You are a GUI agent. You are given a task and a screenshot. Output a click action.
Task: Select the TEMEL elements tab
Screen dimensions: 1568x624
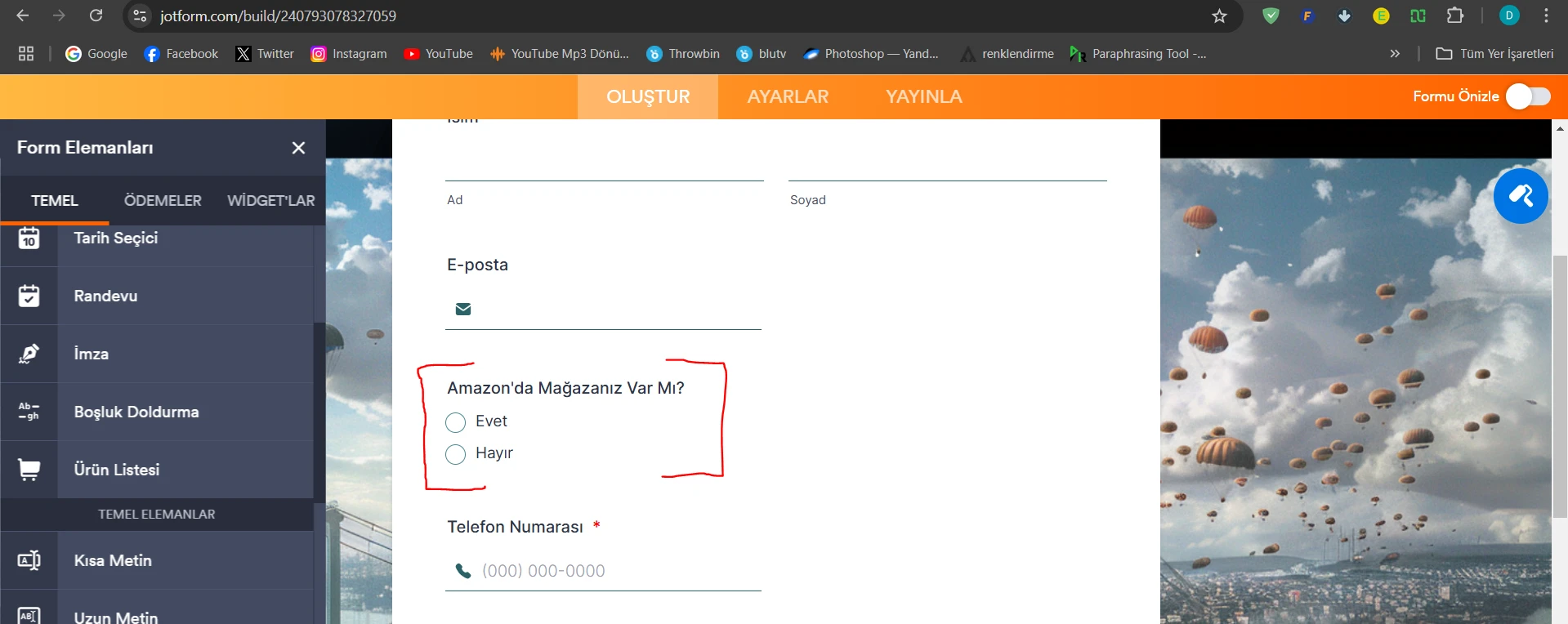click(x=55, y=201)
